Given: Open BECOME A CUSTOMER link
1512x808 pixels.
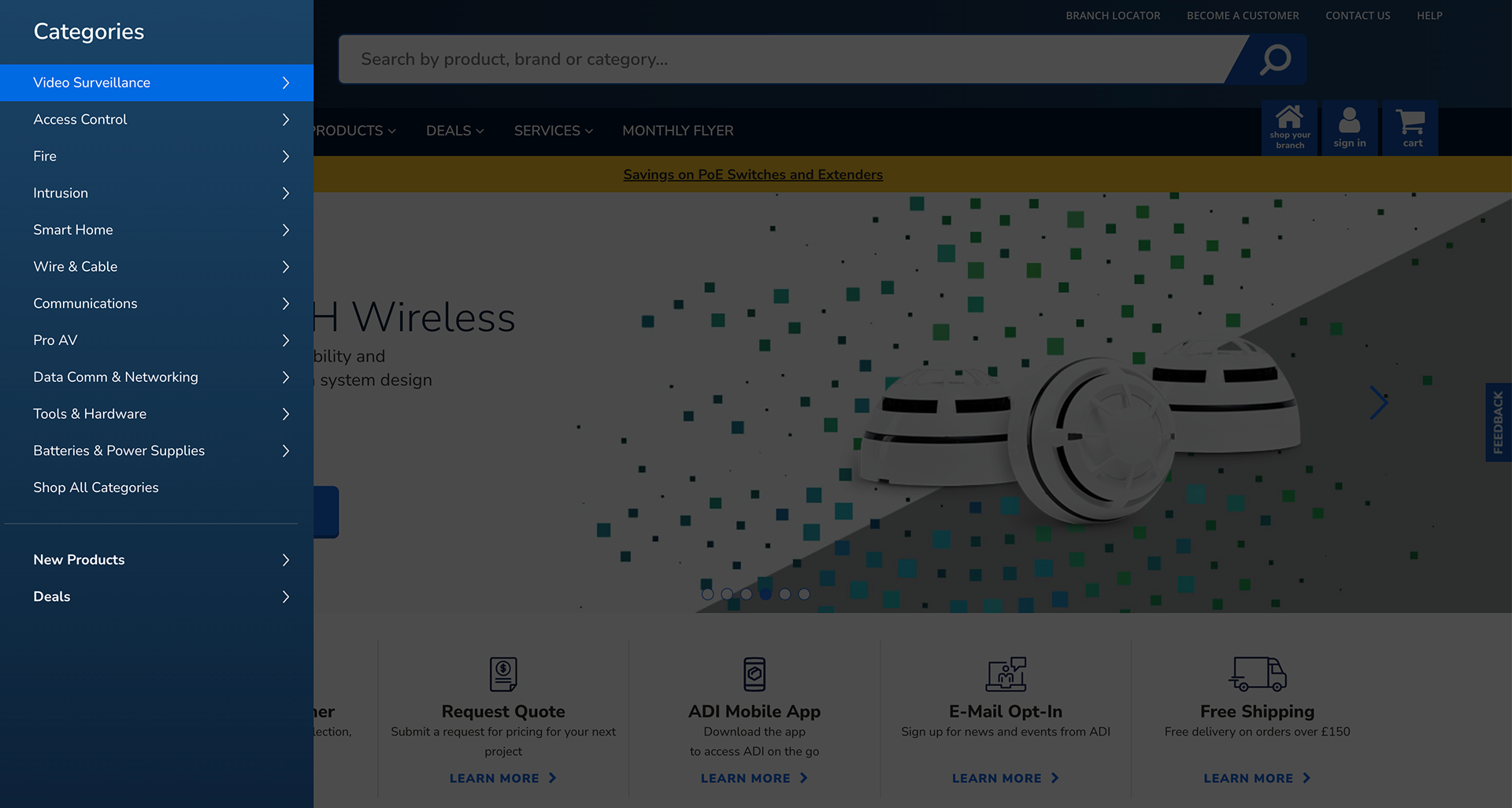Looking at the screenshot, I should [1243, 16].
